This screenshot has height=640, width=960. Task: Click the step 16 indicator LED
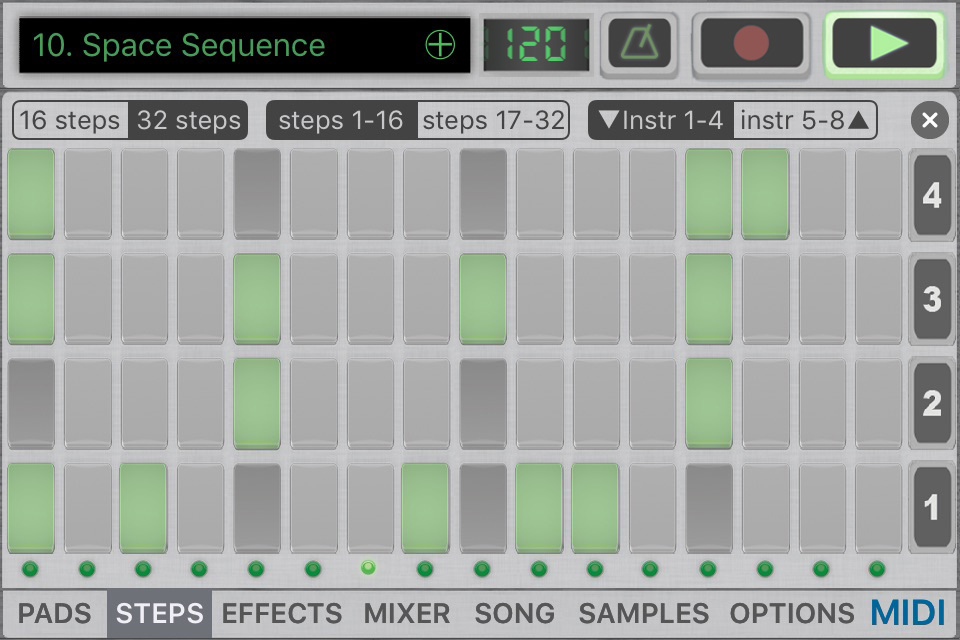click(877, 569)
